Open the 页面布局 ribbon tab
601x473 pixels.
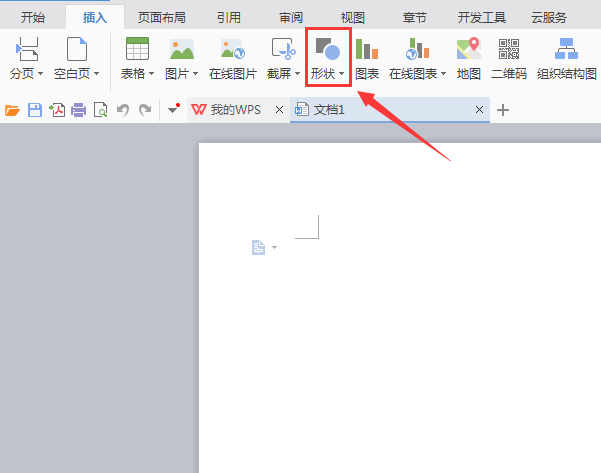[x=162, y=18]
